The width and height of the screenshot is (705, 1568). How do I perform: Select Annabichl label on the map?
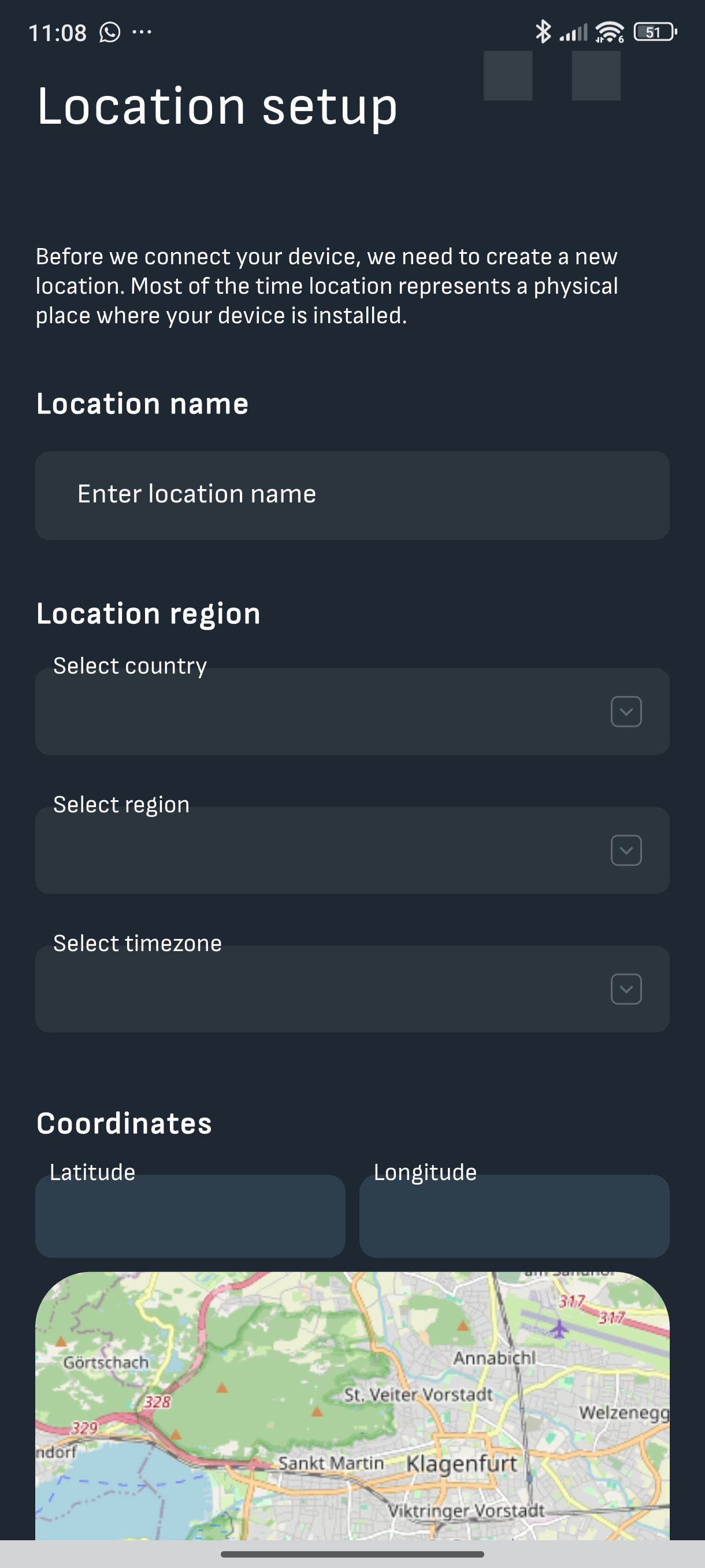pyautogui.click(x=494, y=1358)
